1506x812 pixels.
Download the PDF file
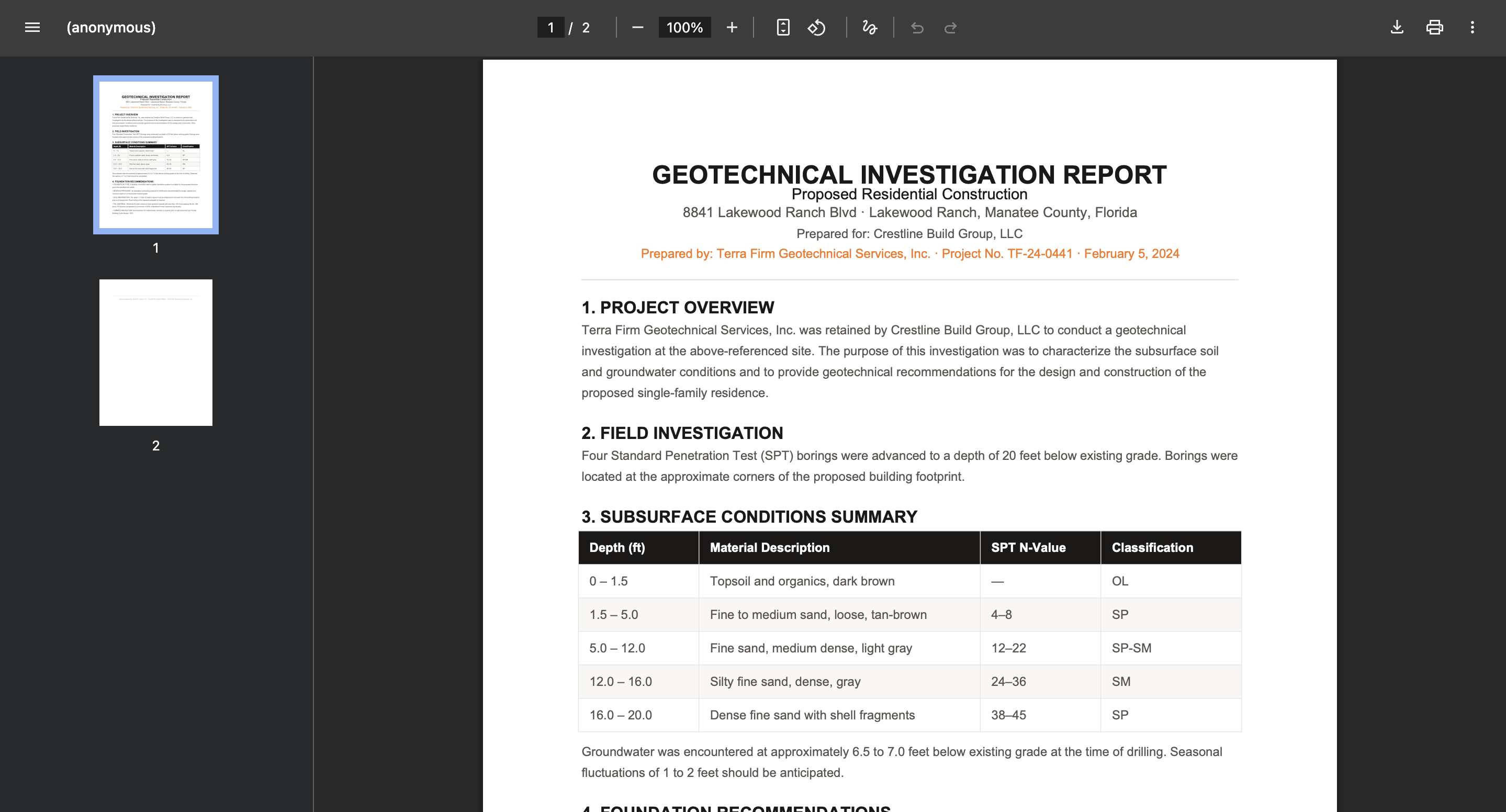[1397, 28]
